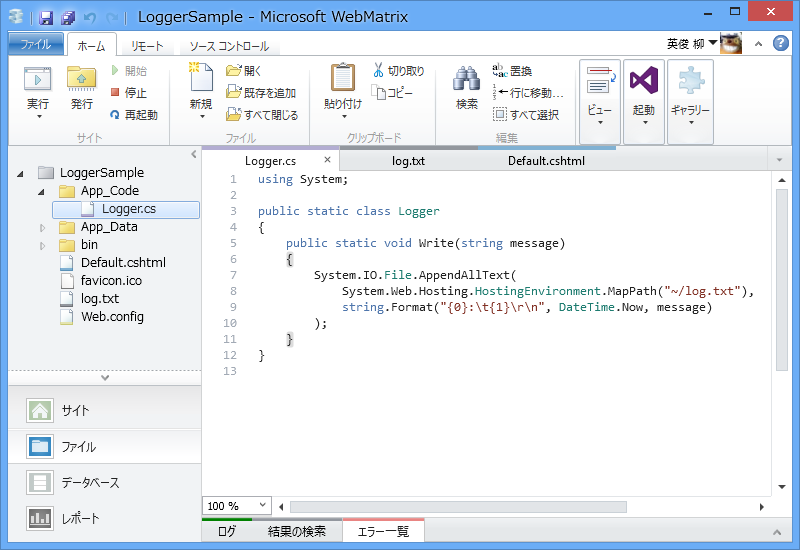Open the ファイル (Files) workspace
This screenshot has width=800, height=550.
(105, 447)
